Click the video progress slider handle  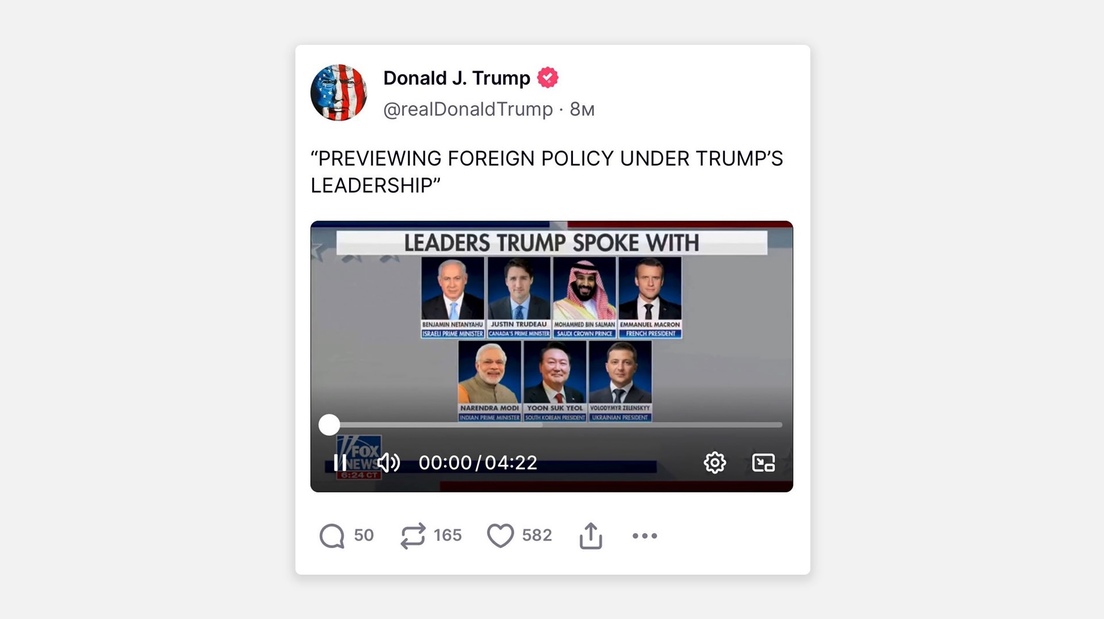[329, 425]
